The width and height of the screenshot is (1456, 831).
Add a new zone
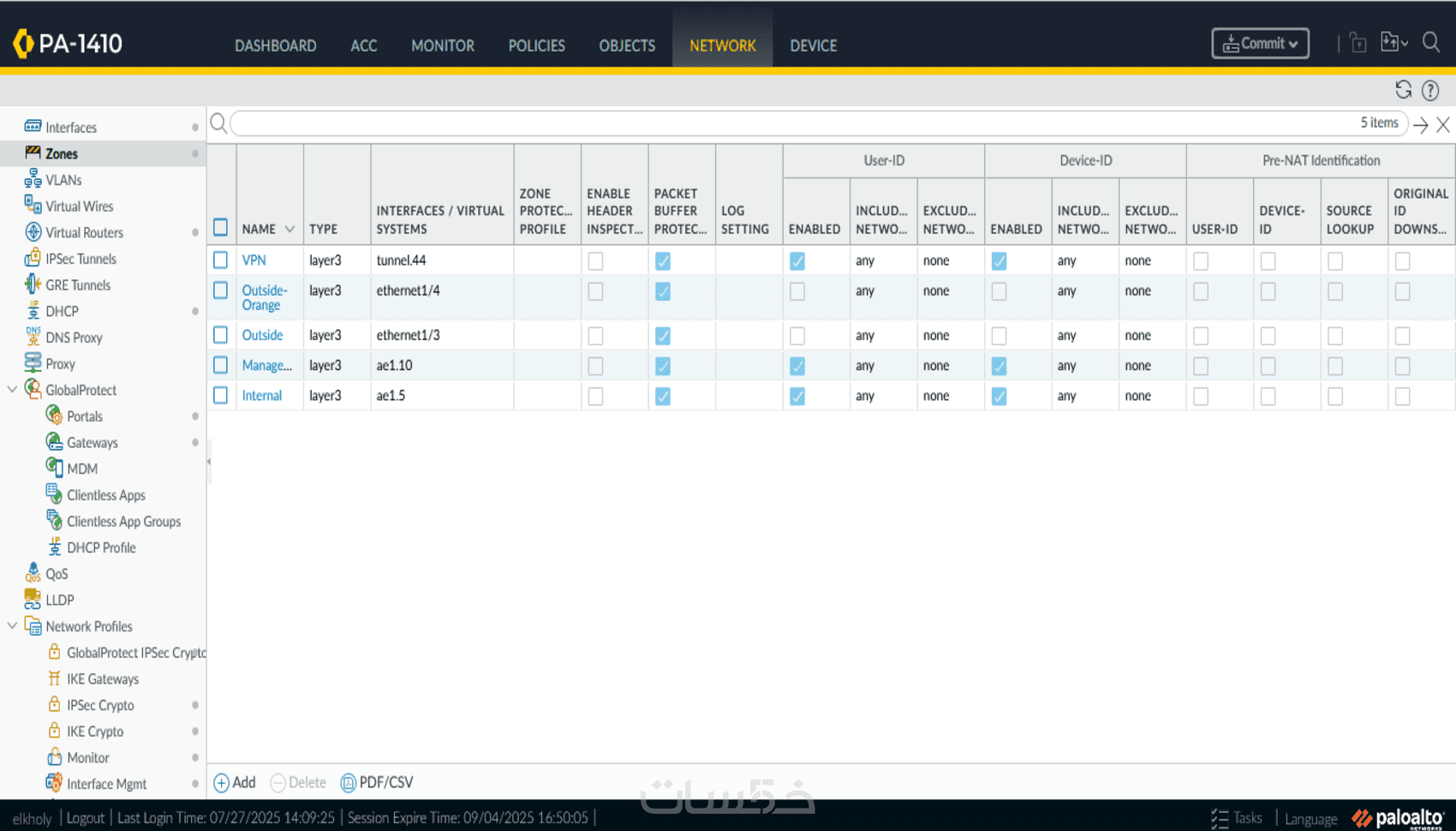click(235, 782)
